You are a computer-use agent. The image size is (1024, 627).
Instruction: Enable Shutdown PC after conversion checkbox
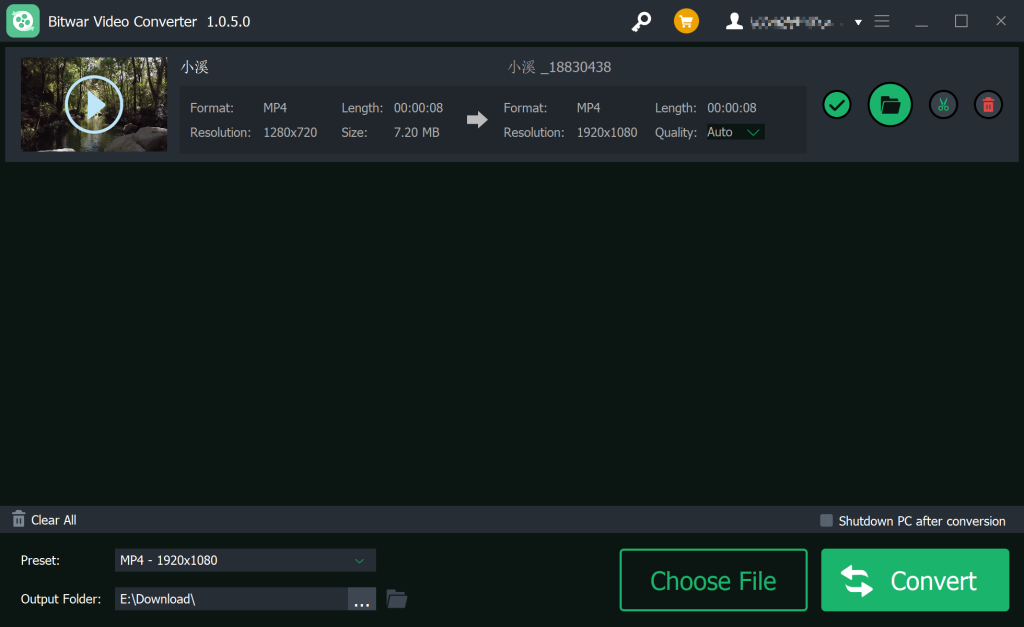[x=826, y=520]
